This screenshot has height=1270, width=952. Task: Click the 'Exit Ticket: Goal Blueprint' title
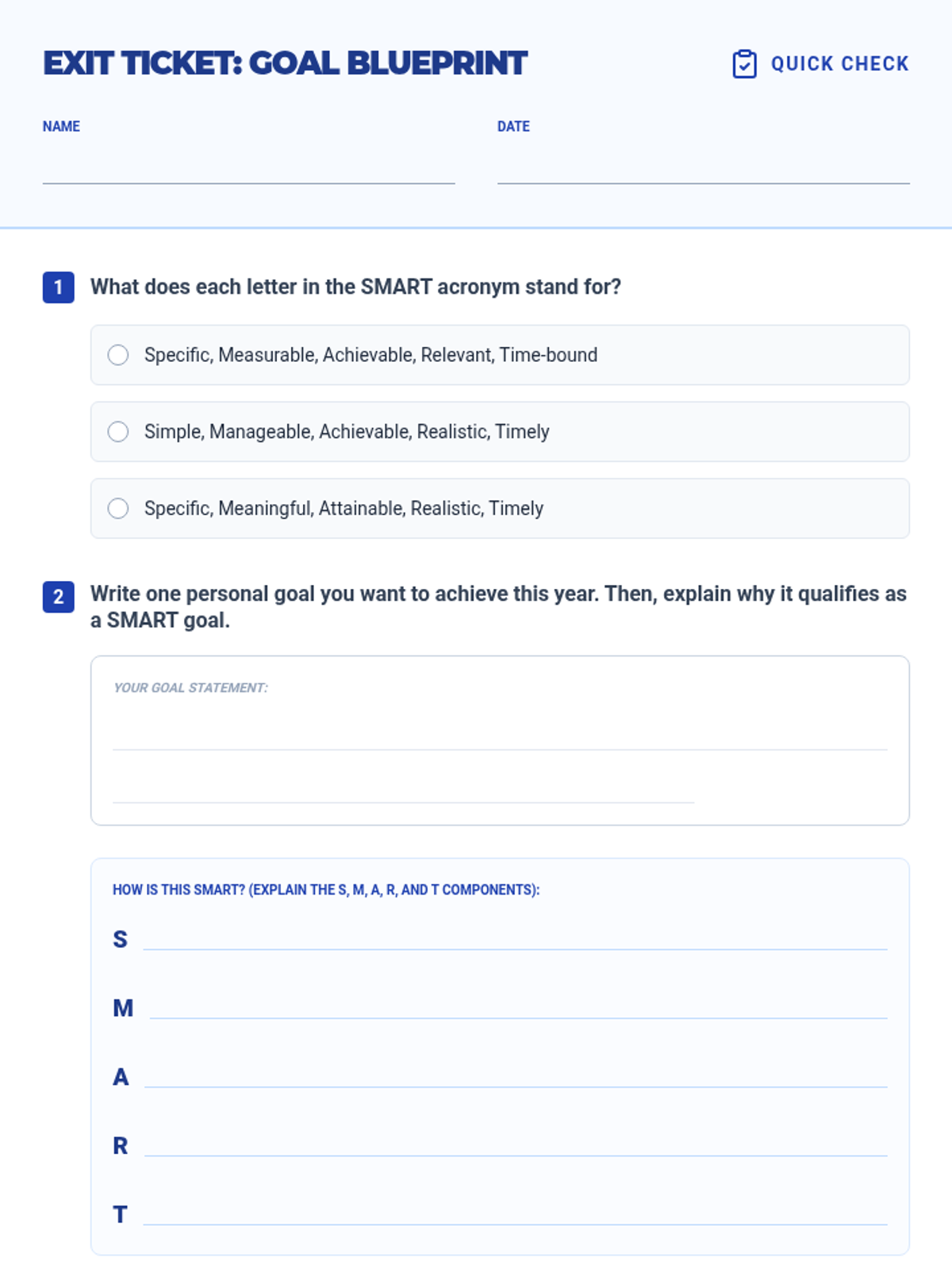click(285, 63)
